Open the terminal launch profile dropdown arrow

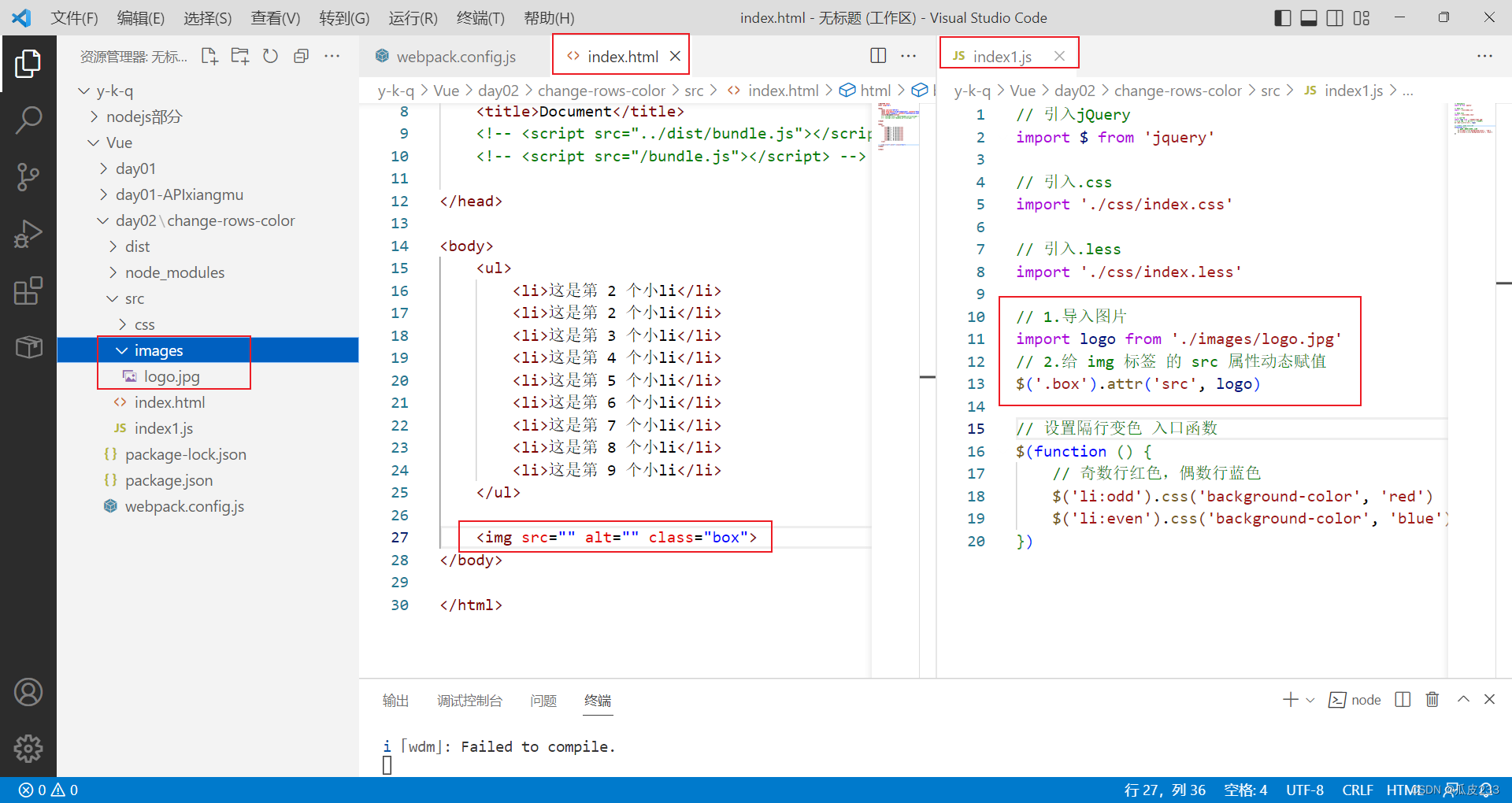coord(1310,700)
